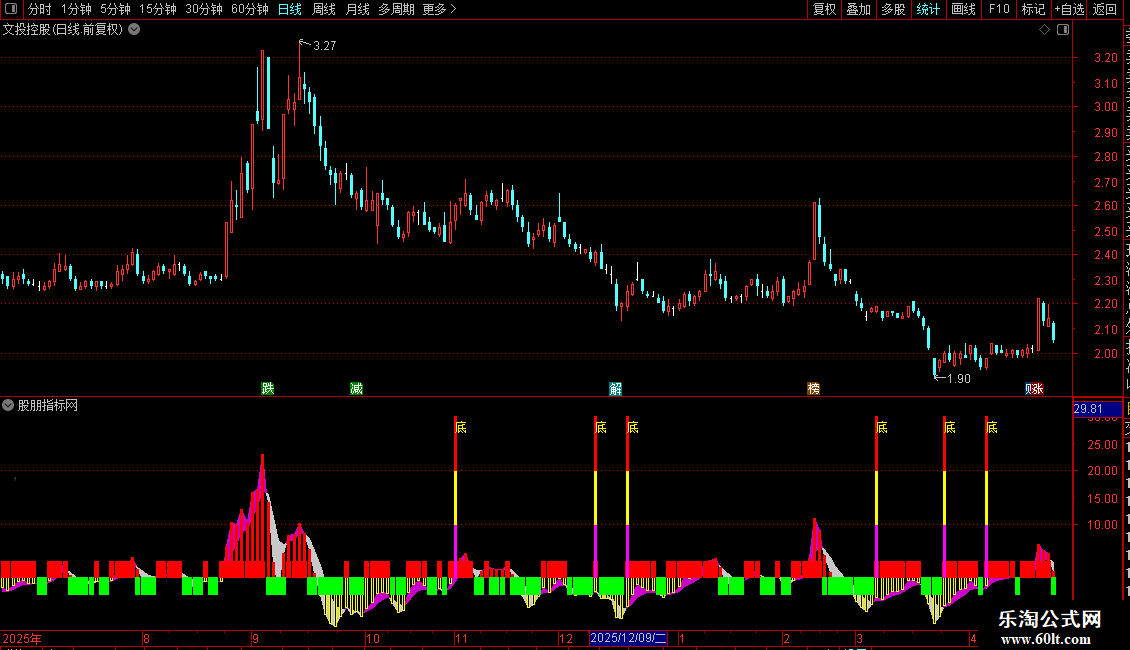Select the 30分钟 period
The height and width of the screenshot is (650, 1130).
pyautogui.click(x=204, y=9)
